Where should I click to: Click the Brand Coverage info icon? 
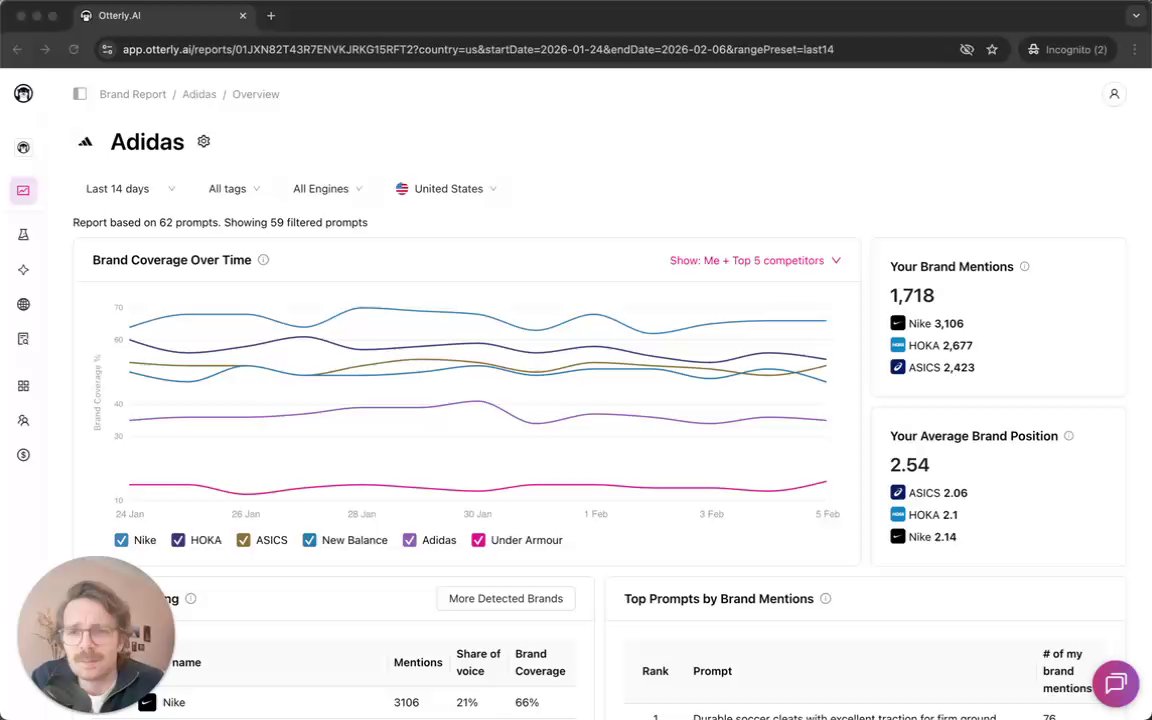[x=264, y=260]
